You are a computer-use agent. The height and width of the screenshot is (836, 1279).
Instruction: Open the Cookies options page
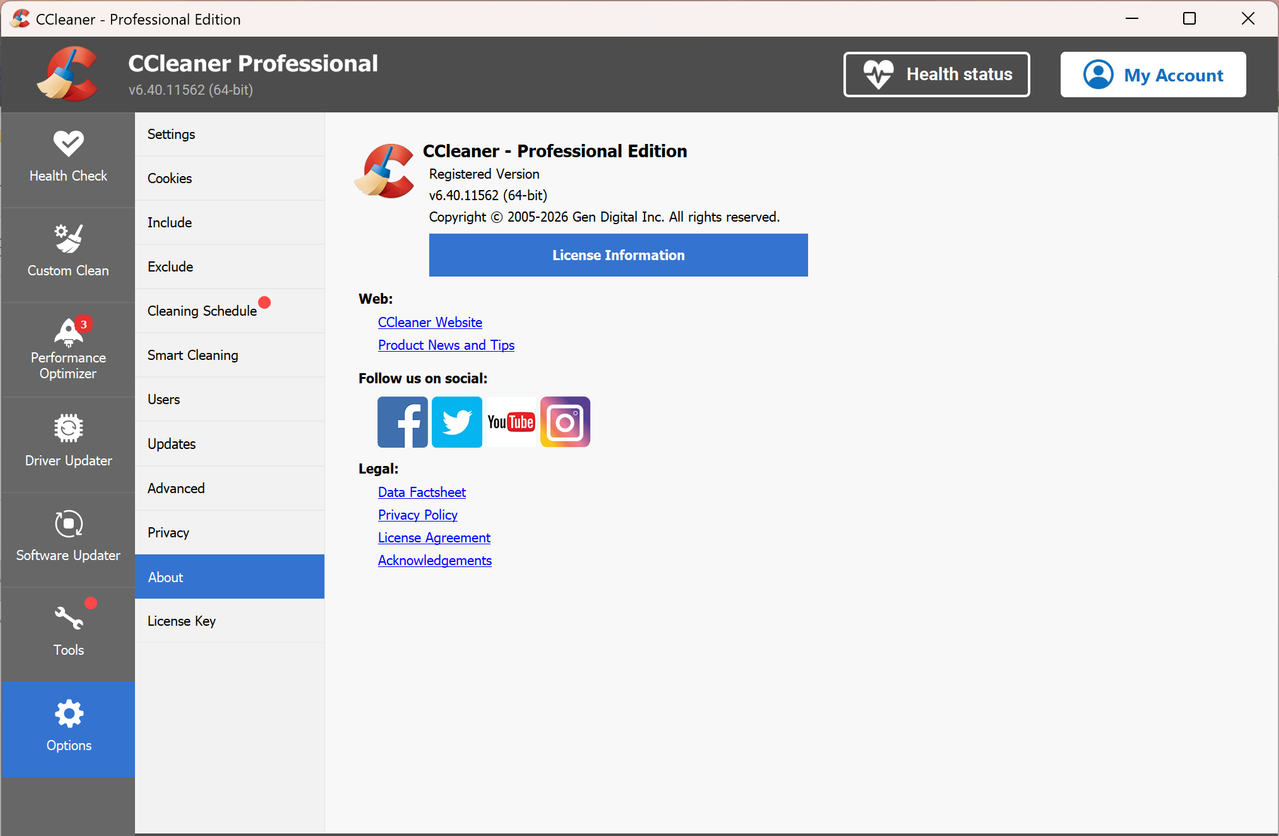230,178
